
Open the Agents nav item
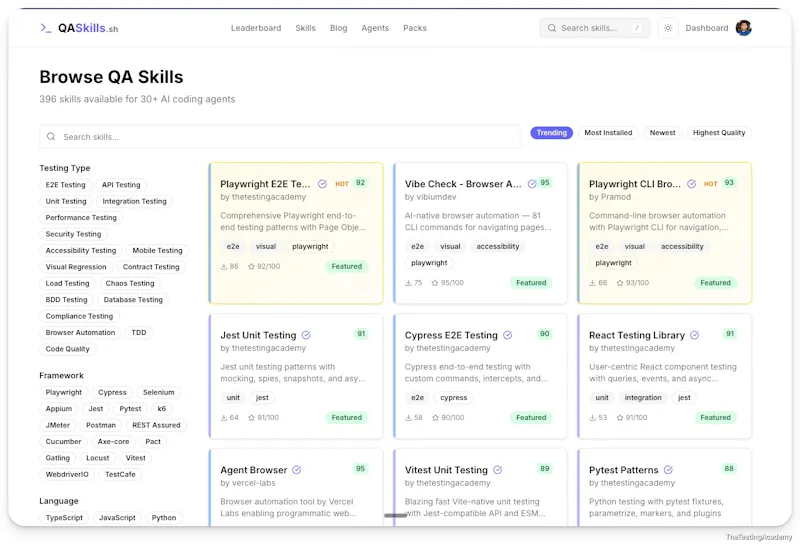pyautogui.click(x=375, y=28)
